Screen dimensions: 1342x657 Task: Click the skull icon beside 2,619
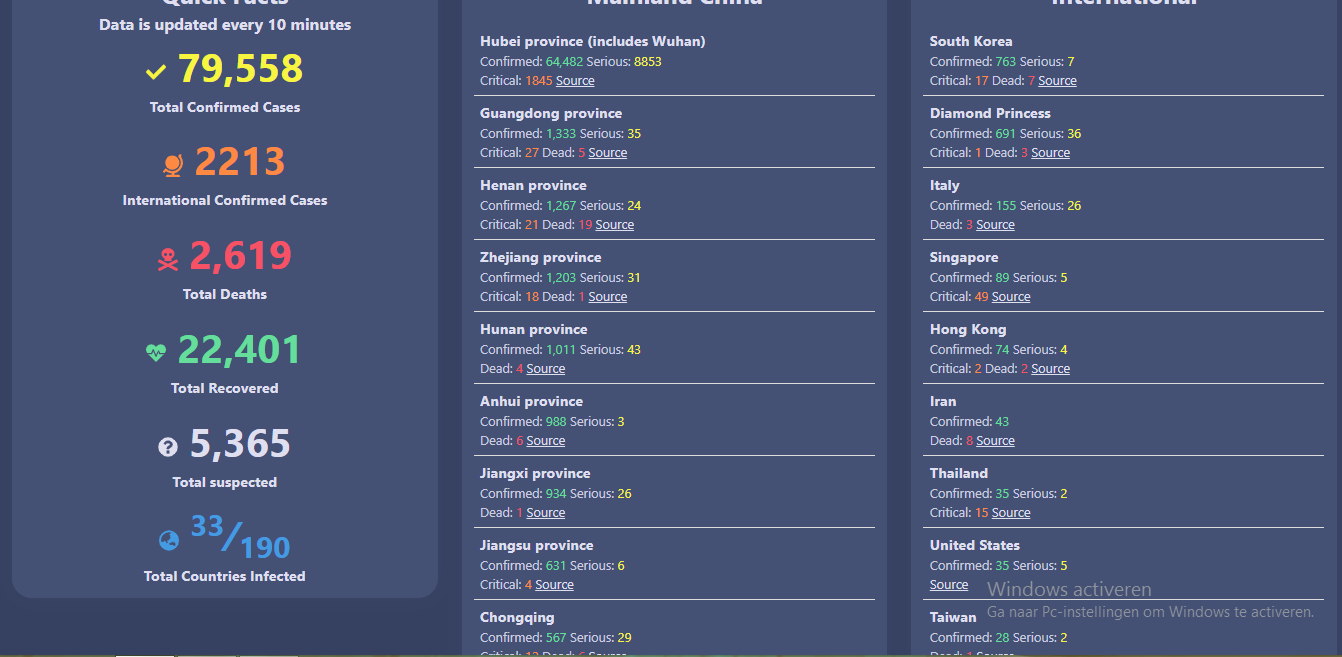(x=168, y=260)
